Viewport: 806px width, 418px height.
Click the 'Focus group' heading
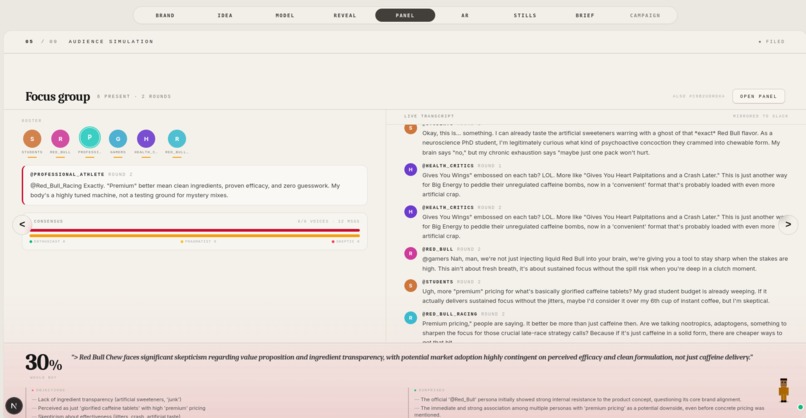point(58,97)
